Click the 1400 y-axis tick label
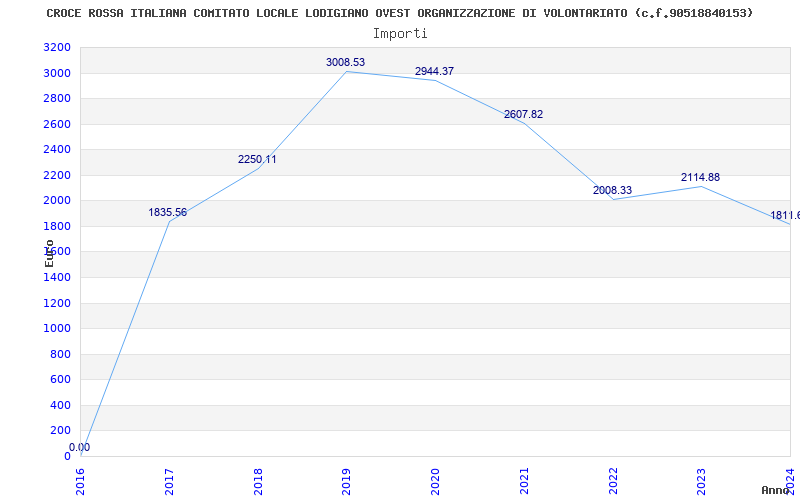The height and width of the screenshot is (500, 800). coord(57,278)
